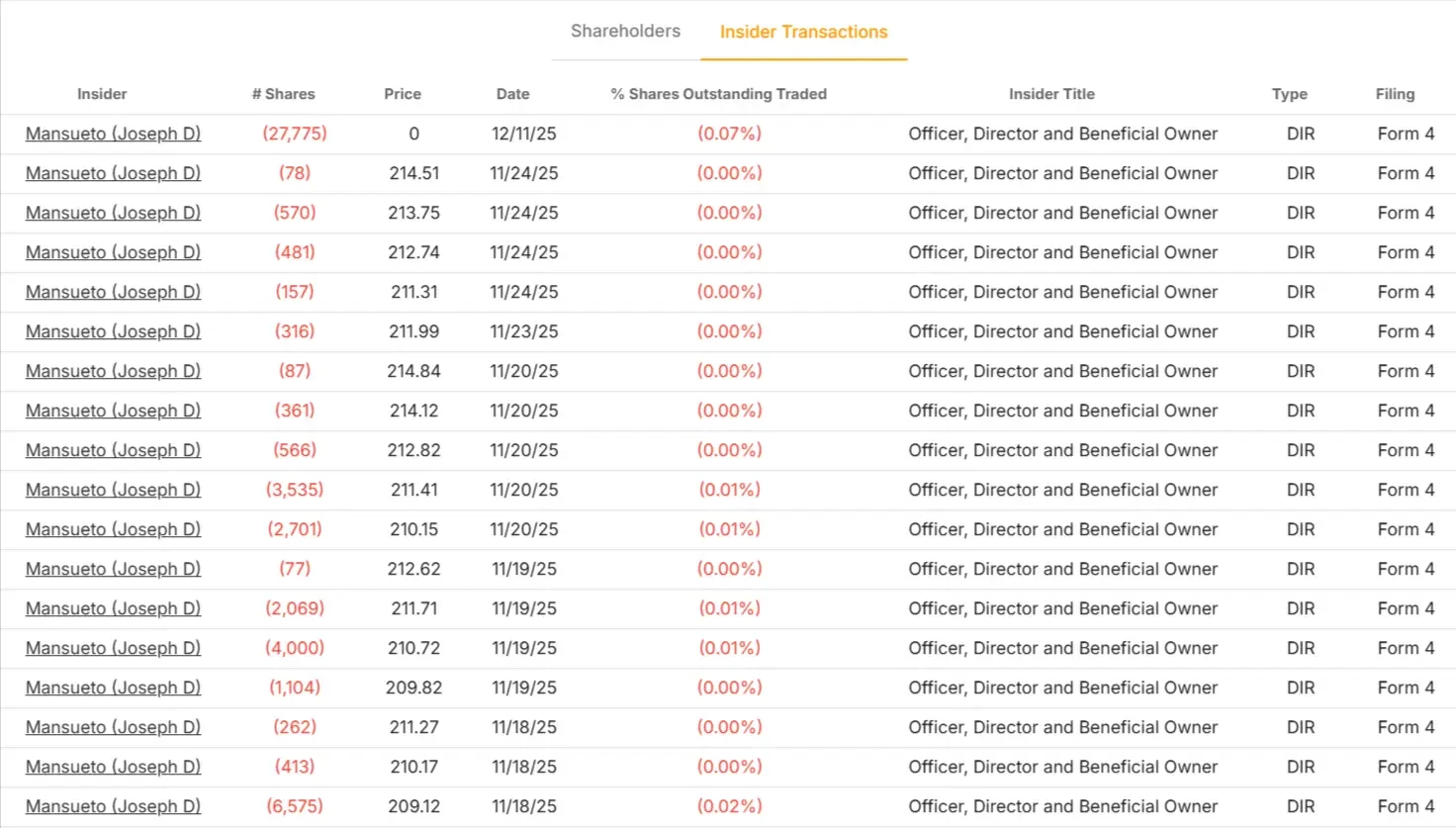Viewport: 1456px width, 828px height.
Task: Sort by % Shares Outstanding Traded
Action: 718,94
